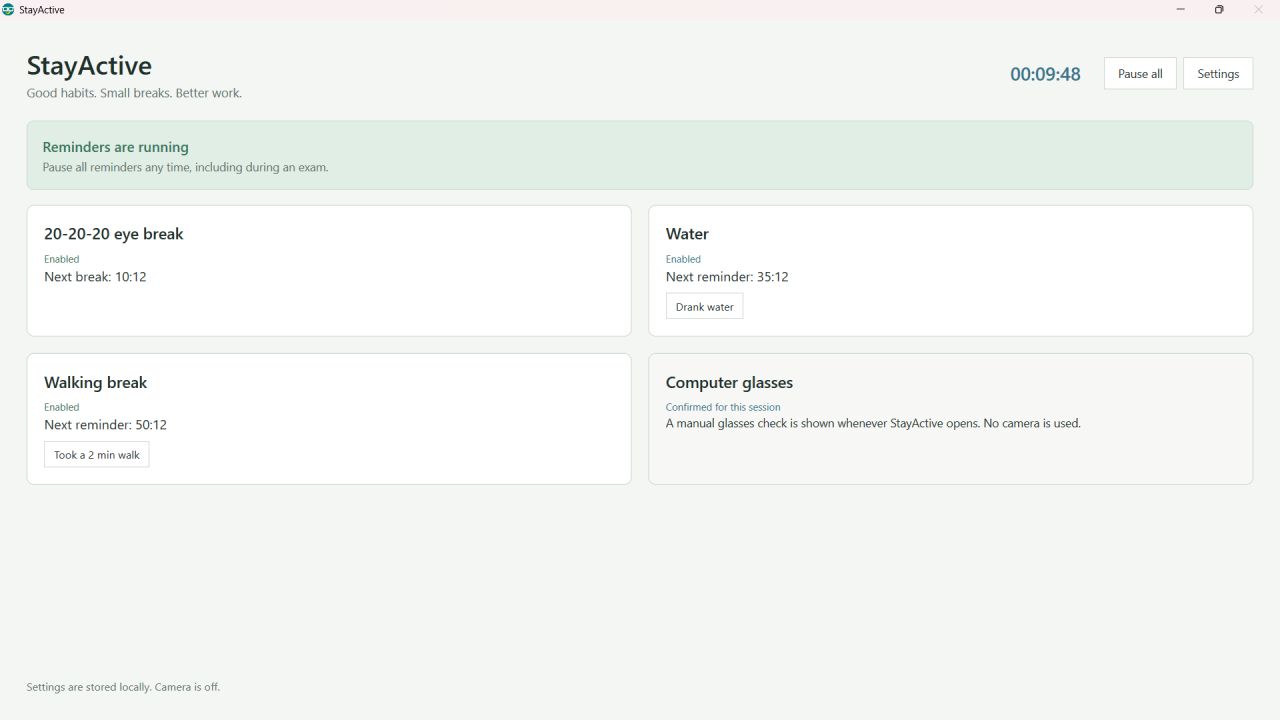
Task: Click 'Settings are stored locally' footer text
Action: click(x=123, y=687)
